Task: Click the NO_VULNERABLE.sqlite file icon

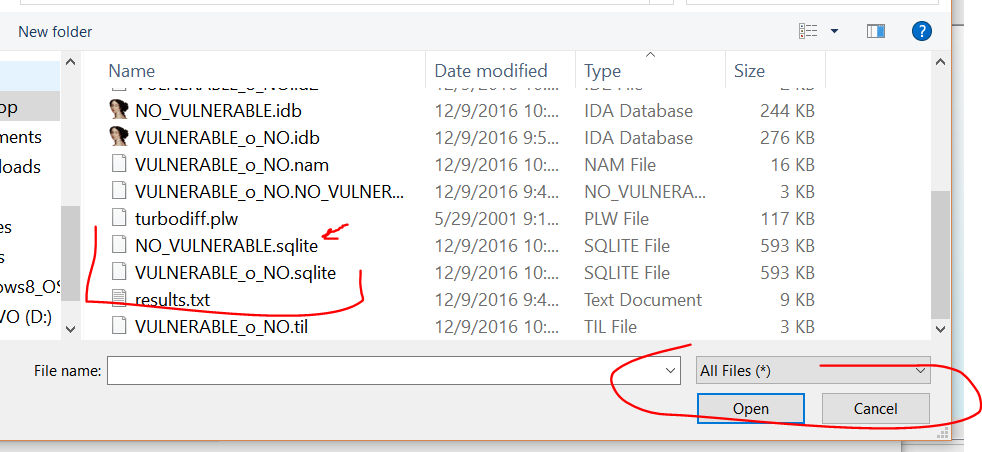Action: pos(120,245)
